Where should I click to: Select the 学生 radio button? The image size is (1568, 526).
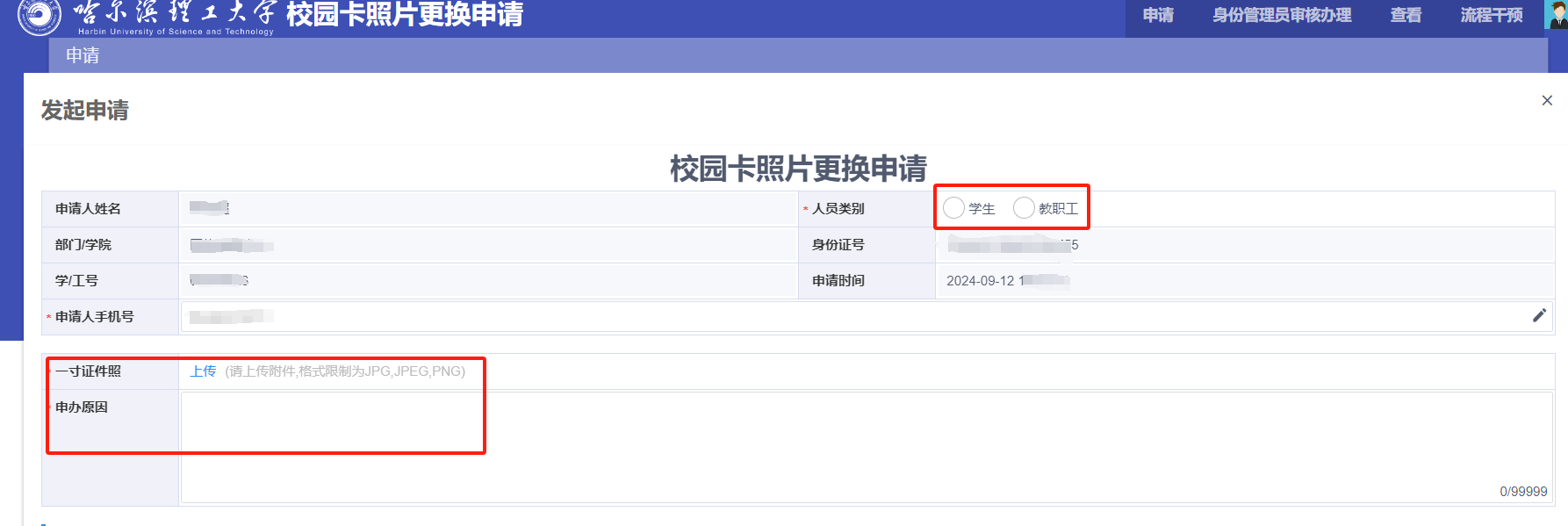[x=953, y=208]
